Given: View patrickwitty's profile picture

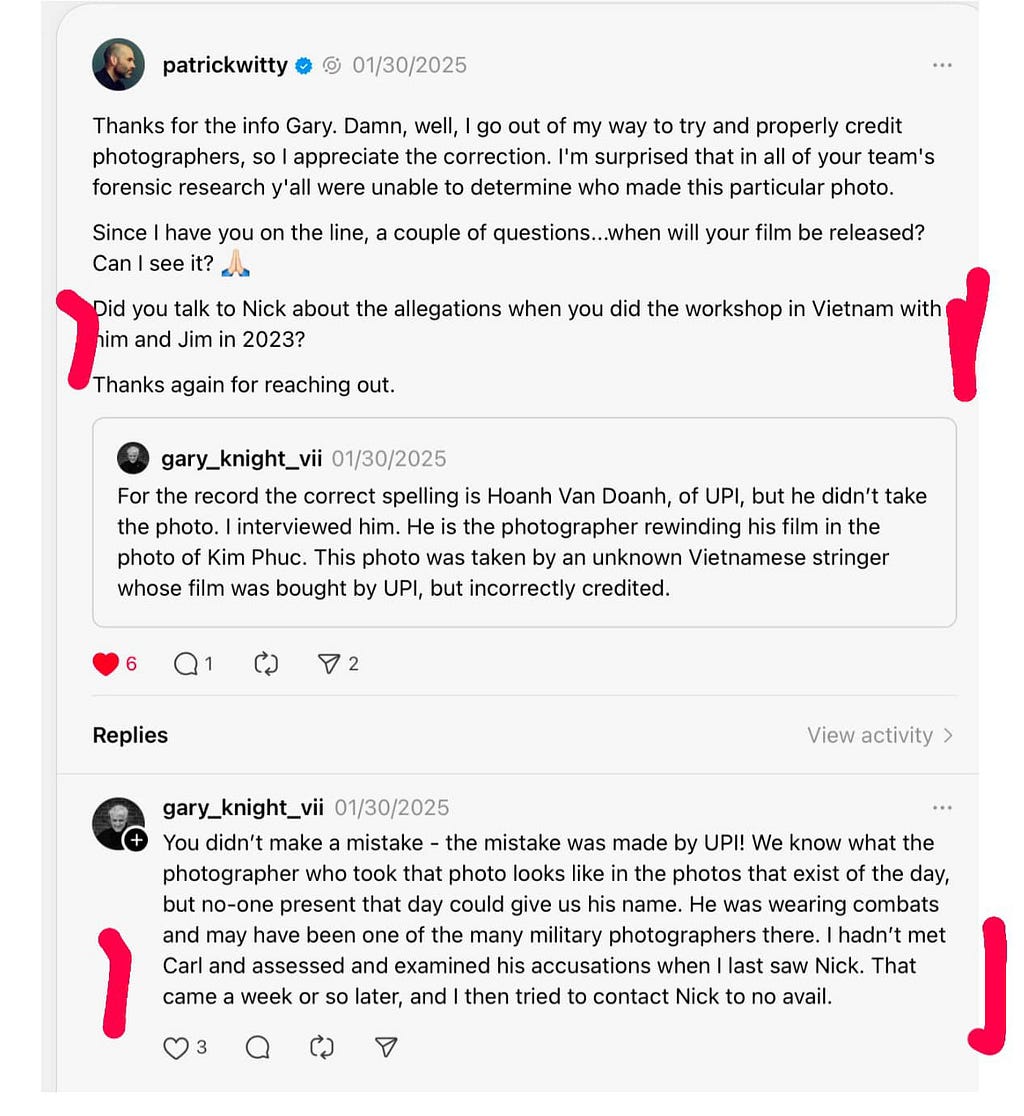Looking at the screenshot, I should pyautogui.click(x=118, y=65).
